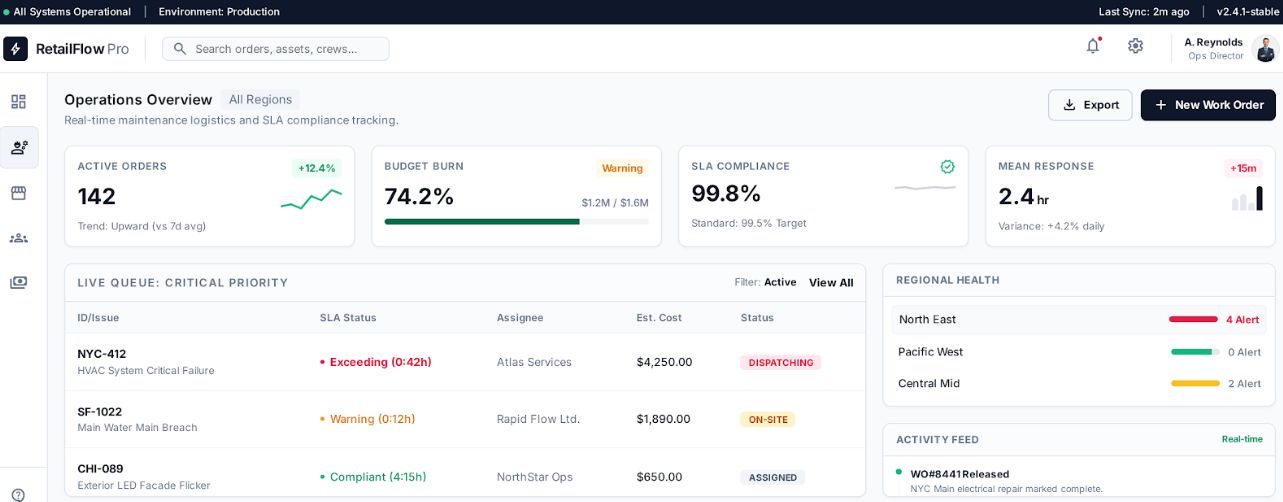This screenshot has width=1283, height=502.
Task: Click the North East red health bar
Action: coord(1193,320)
